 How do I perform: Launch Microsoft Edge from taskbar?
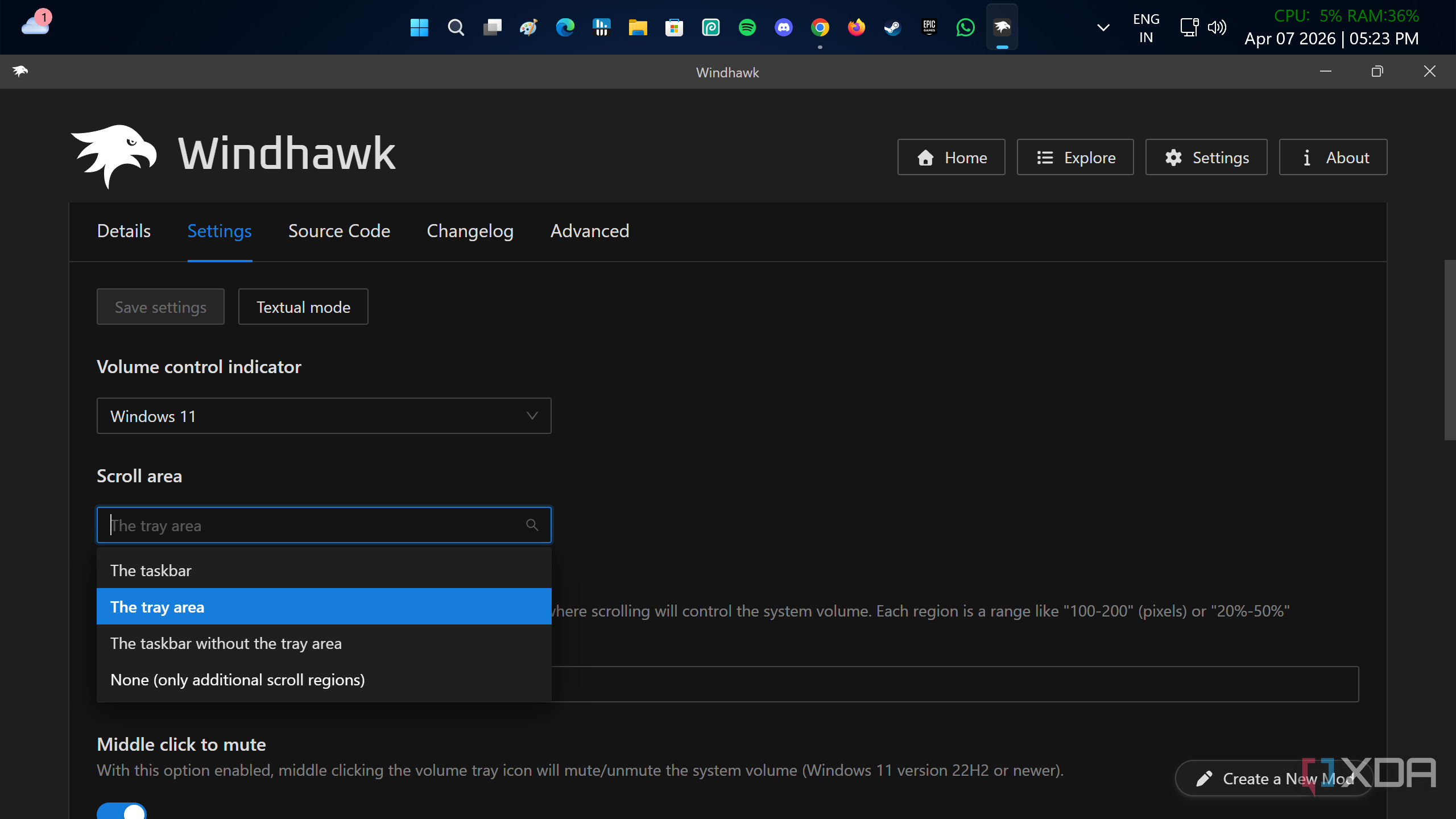tap(565, 27)
